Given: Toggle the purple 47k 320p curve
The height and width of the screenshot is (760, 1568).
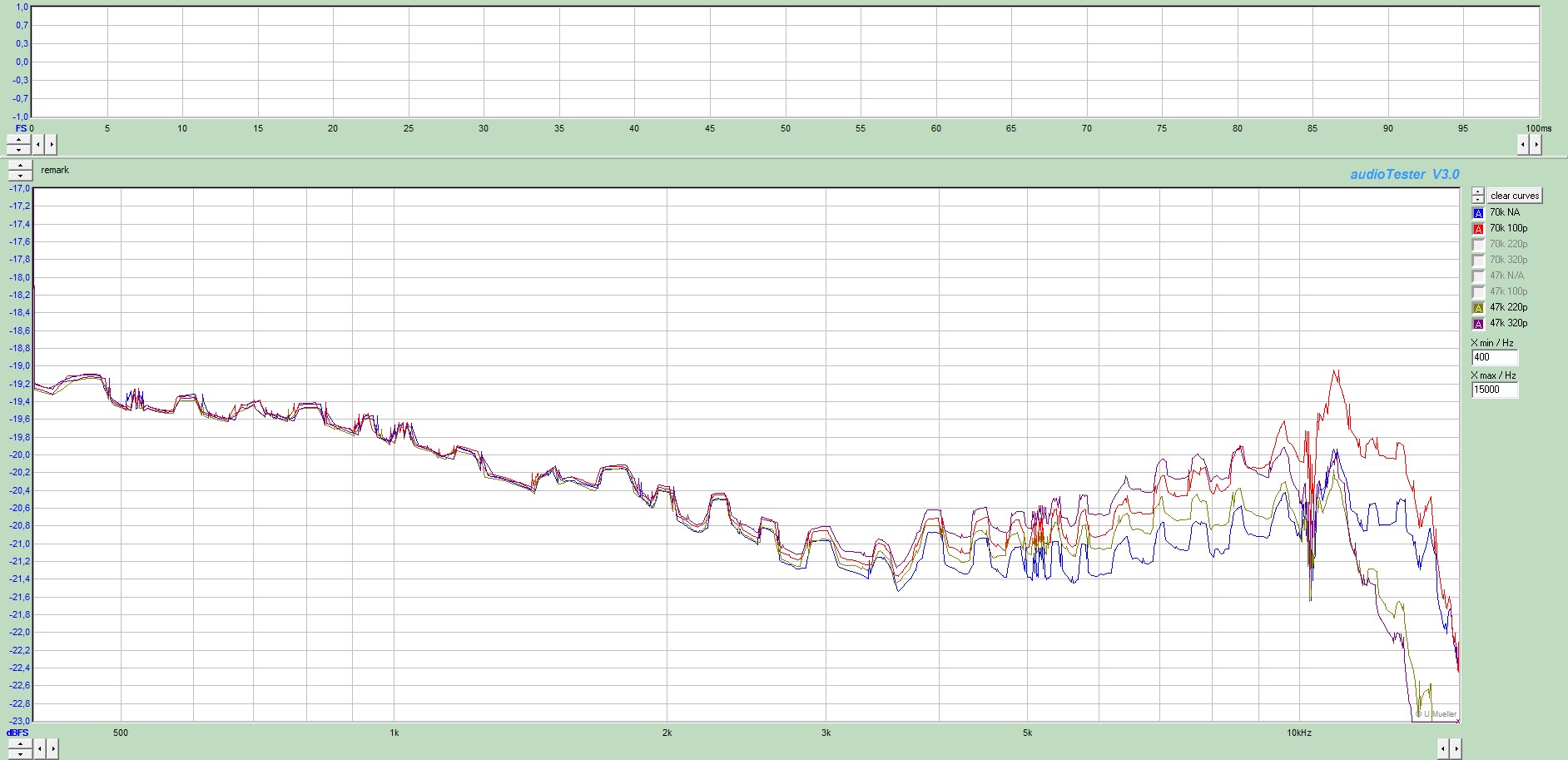Looking at the screenshot, I should tap(1478, 324).
